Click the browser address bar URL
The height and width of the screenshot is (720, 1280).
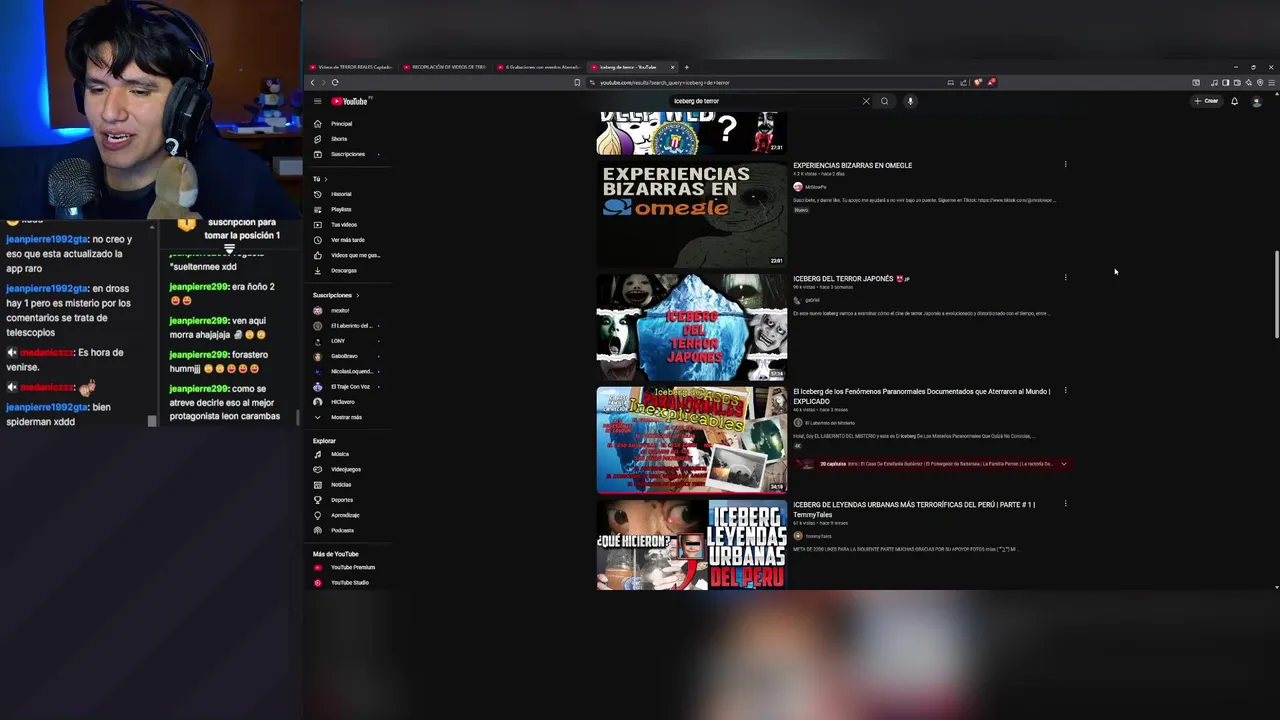[665, 82]
